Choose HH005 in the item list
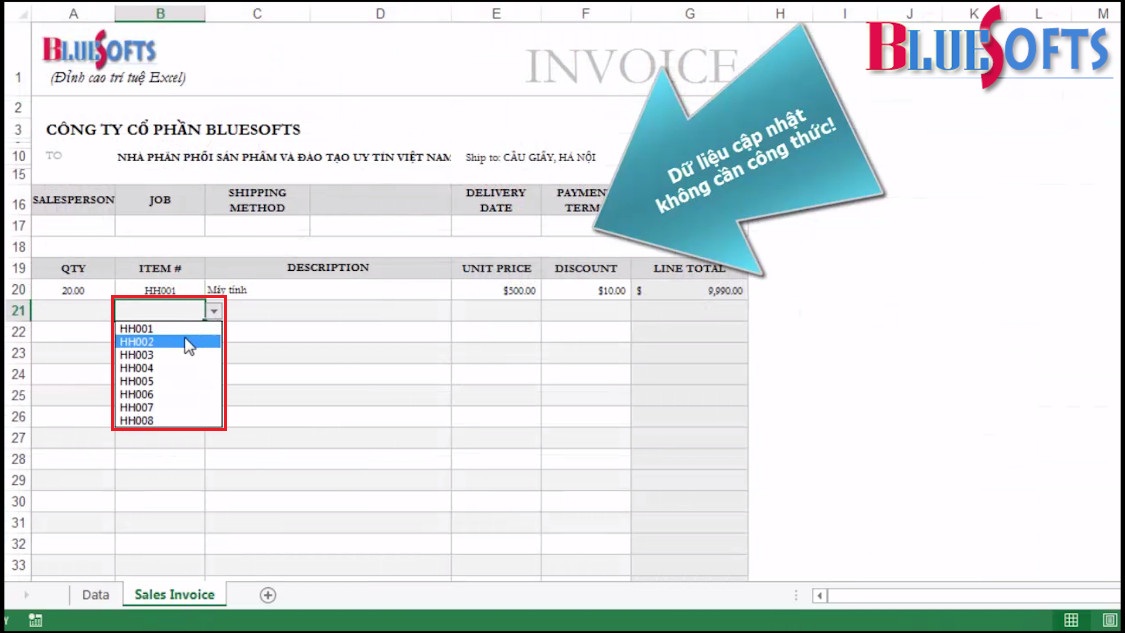The width and height of the screenshot is (1125, 633). [x=137, y=381]
